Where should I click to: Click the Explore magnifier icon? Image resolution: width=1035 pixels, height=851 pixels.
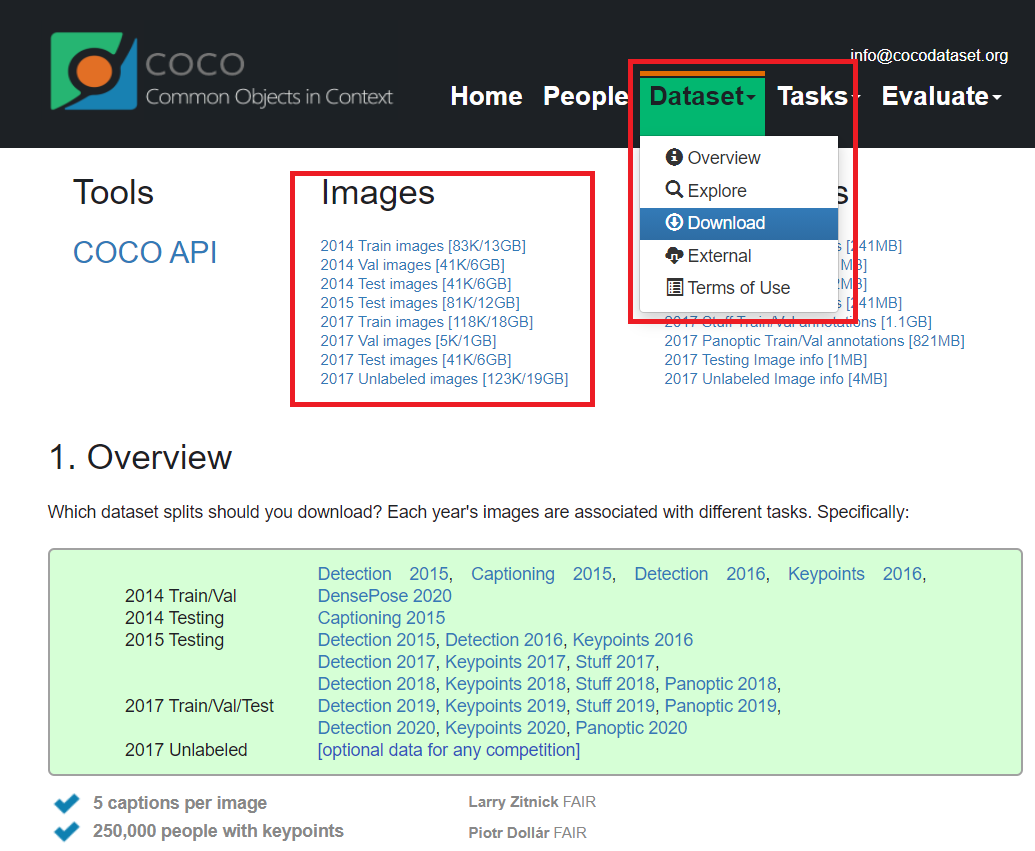[674, 189]
